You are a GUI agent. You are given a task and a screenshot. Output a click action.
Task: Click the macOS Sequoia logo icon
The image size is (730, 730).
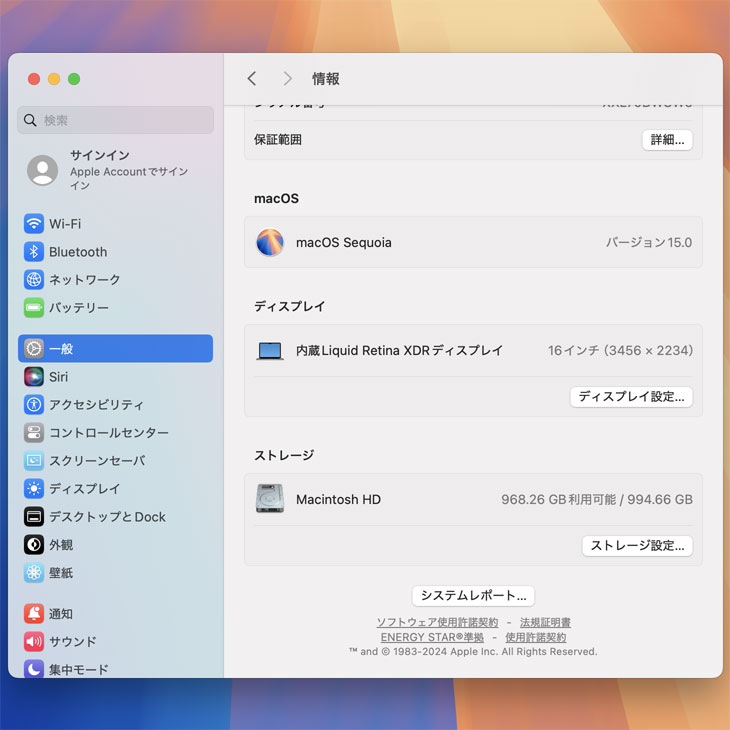coord(270,242)
